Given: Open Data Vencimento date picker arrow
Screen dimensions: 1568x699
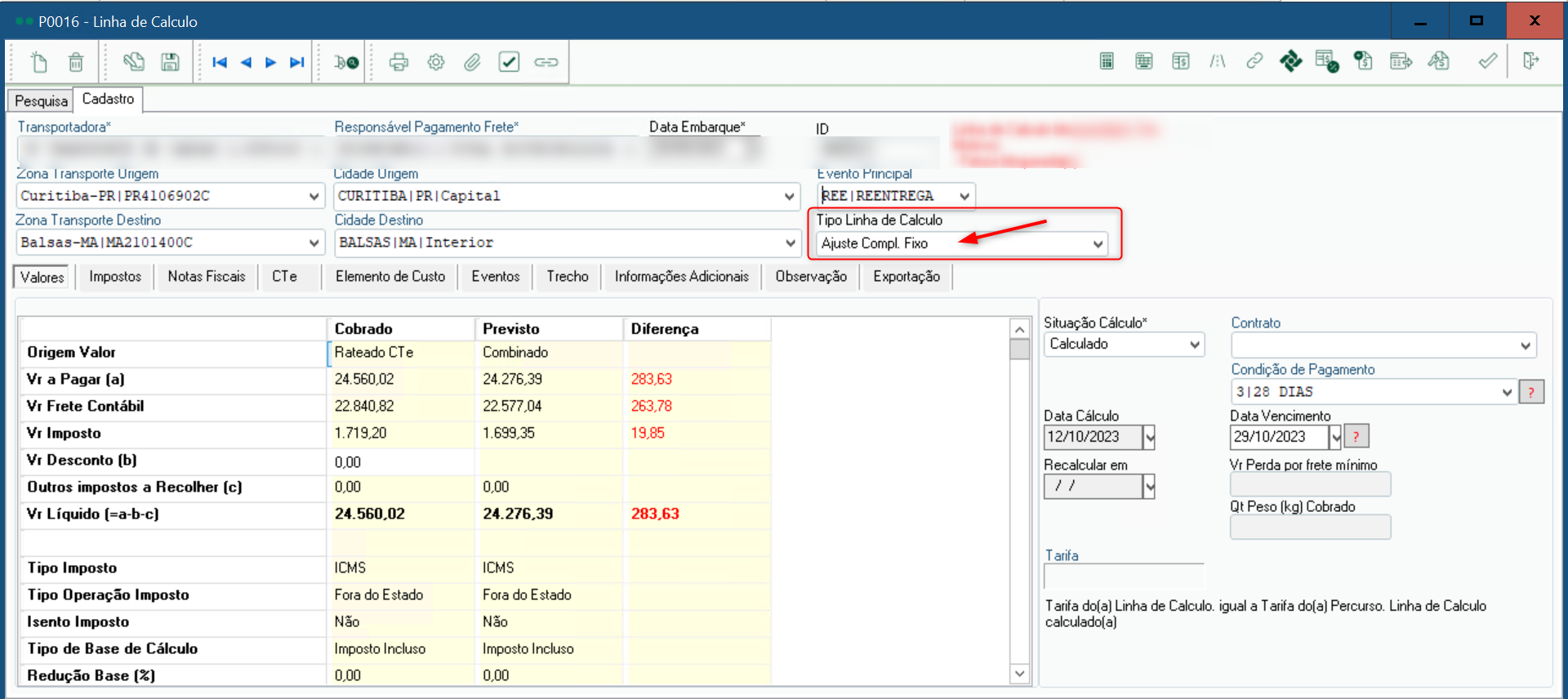Looking at the screenshot, I should [1335, 438].
